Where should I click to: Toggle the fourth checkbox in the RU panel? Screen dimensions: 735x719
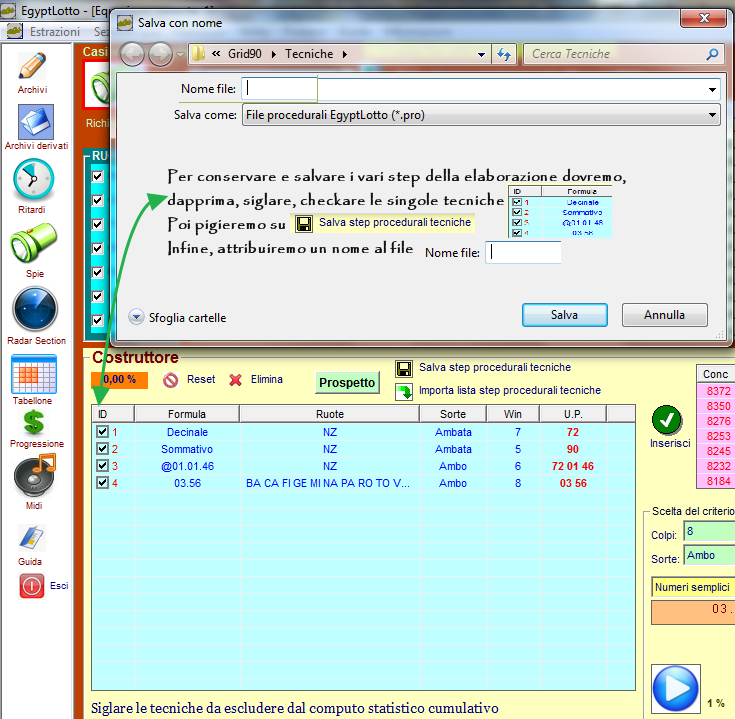(98, 248)
